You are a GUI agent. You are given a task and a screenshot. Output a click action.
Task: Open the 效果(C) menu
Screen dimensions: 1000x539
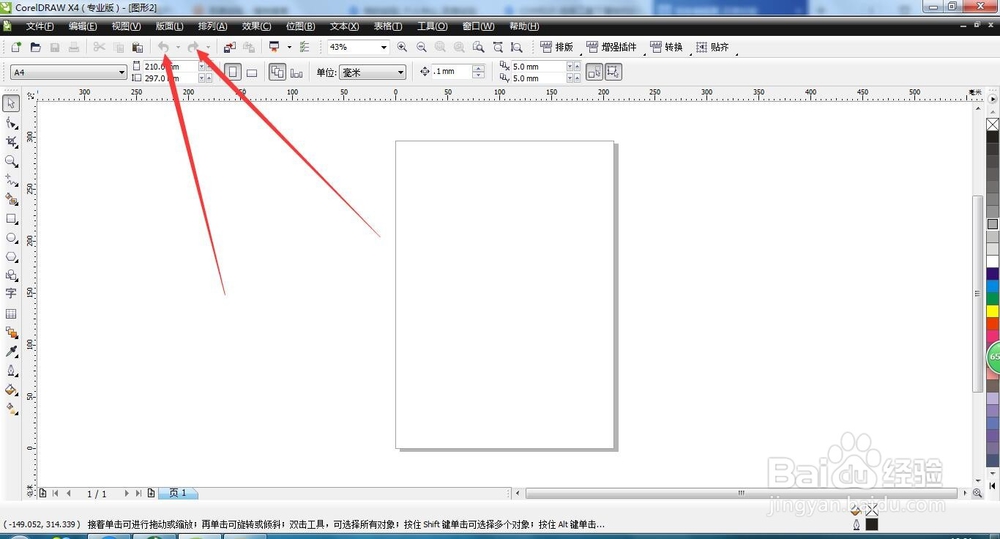click(x=256, y=26)
